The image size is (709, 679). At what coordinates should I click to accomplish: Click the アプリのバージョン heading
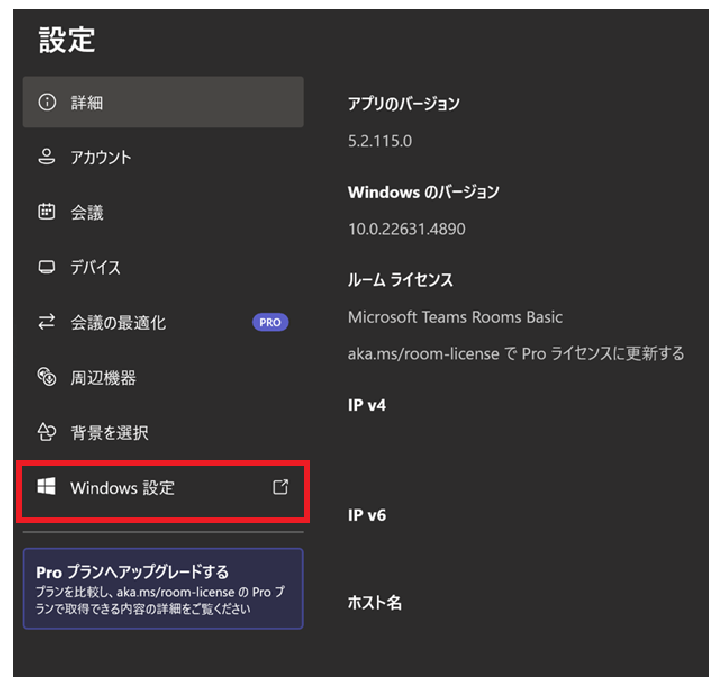tap(404, 104)
